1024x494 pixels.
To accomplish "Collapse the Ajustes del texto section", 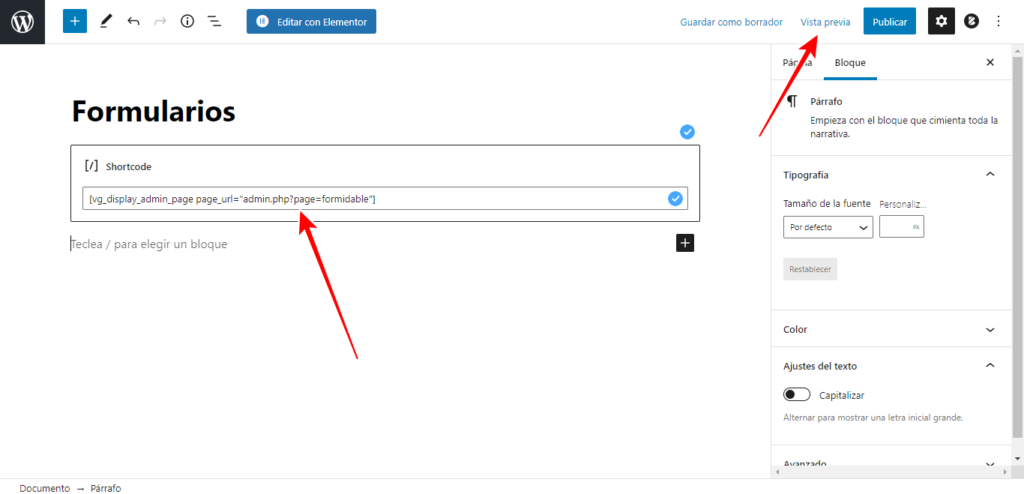I will pyautogui.click(x=990, y=366).
